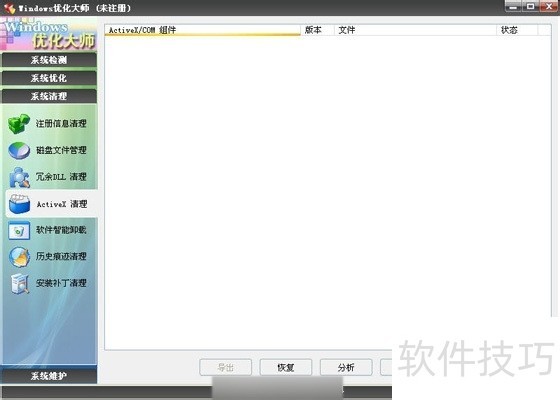Close the Windows优化大师 window
560x400 pixels.
coord(549,6)
